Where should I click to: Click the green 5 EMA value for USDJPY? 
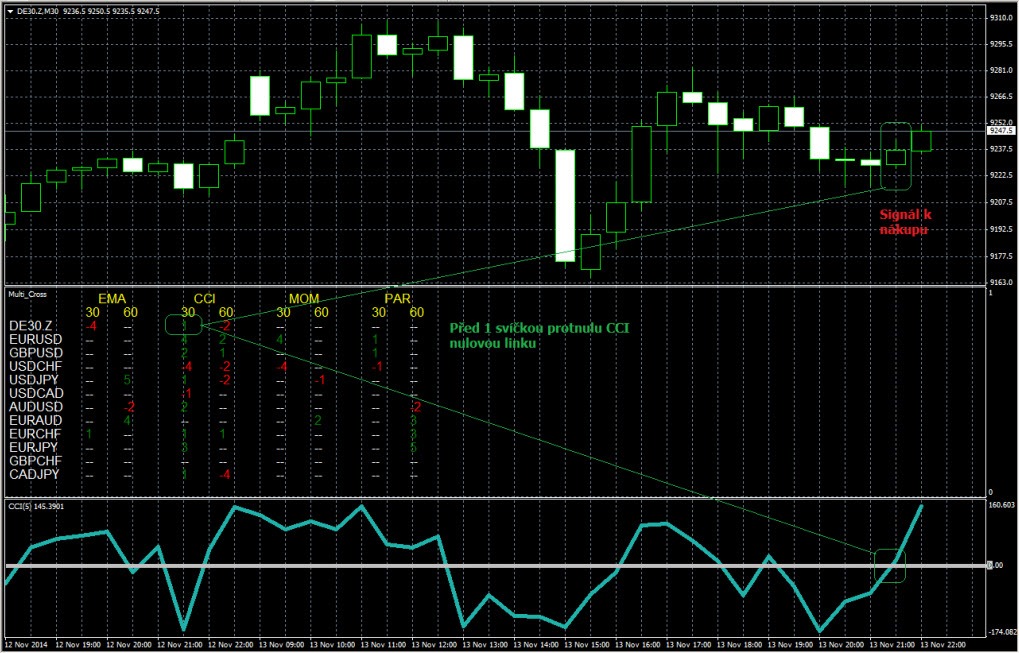129,380
